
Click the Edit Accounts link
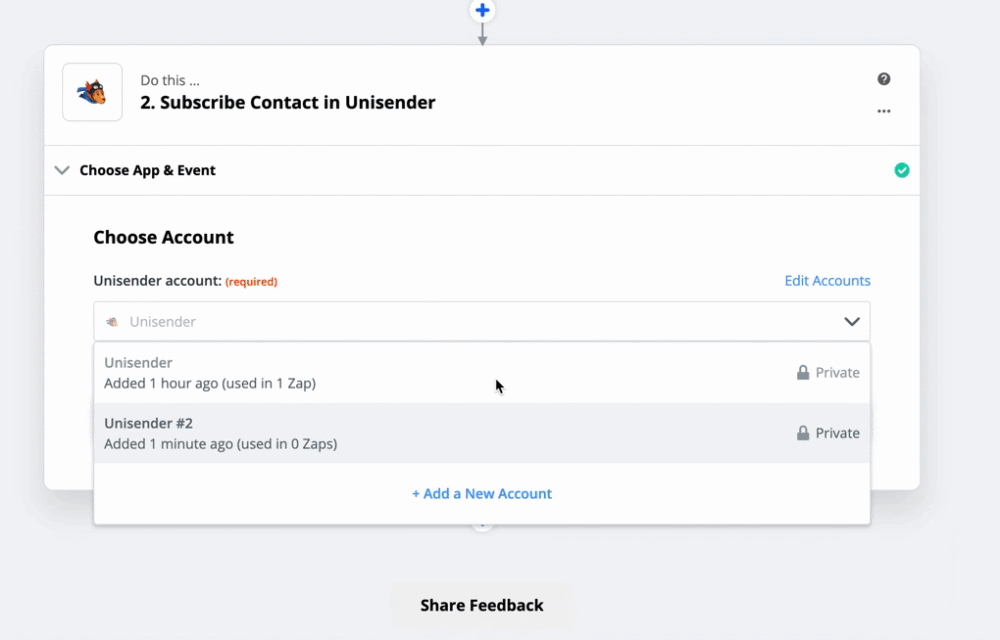point(827,280)
